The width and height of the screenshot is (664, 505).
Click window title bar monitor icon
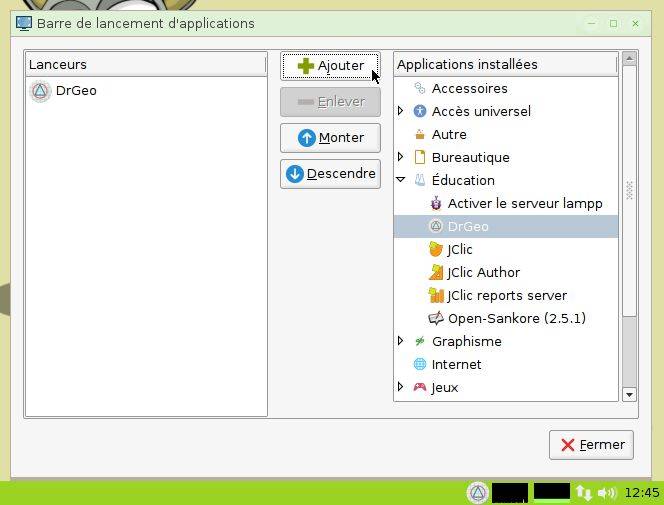24,23
